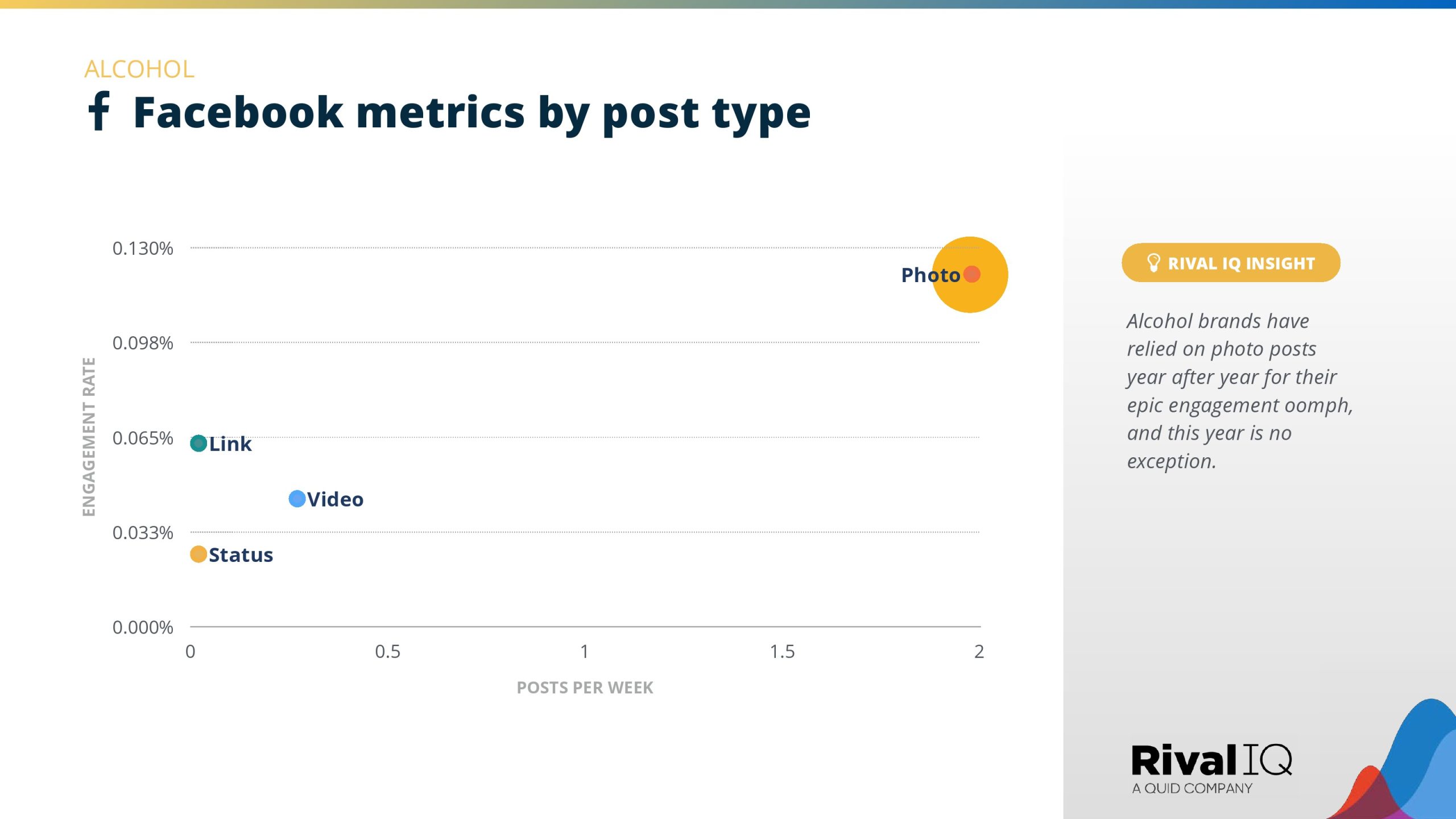Click the ALCOHOL category heading
The width and height of the screenshot is (1456, 819).
point(139,69)
